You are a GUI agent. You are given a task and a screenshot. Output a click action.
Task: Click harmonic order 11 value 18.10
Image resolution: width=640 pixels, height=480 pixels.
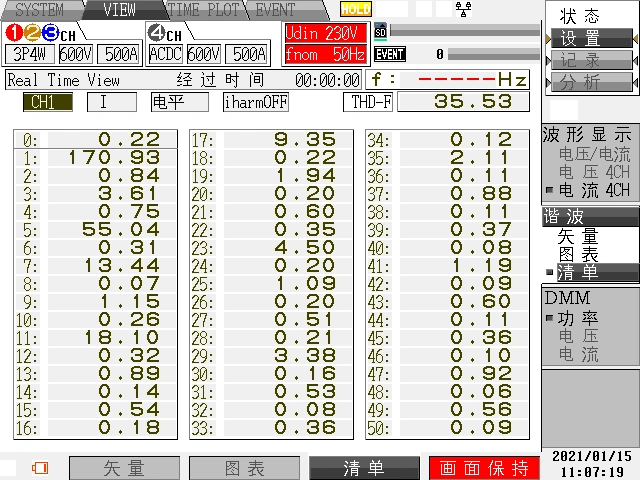121,337
